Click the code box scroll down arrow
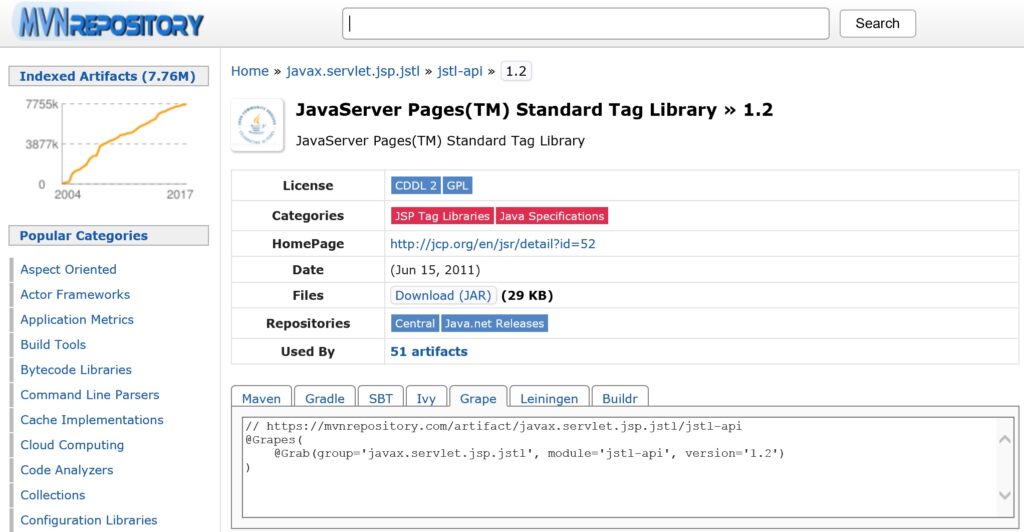The image size is (1024, 532). [1004, 495]
